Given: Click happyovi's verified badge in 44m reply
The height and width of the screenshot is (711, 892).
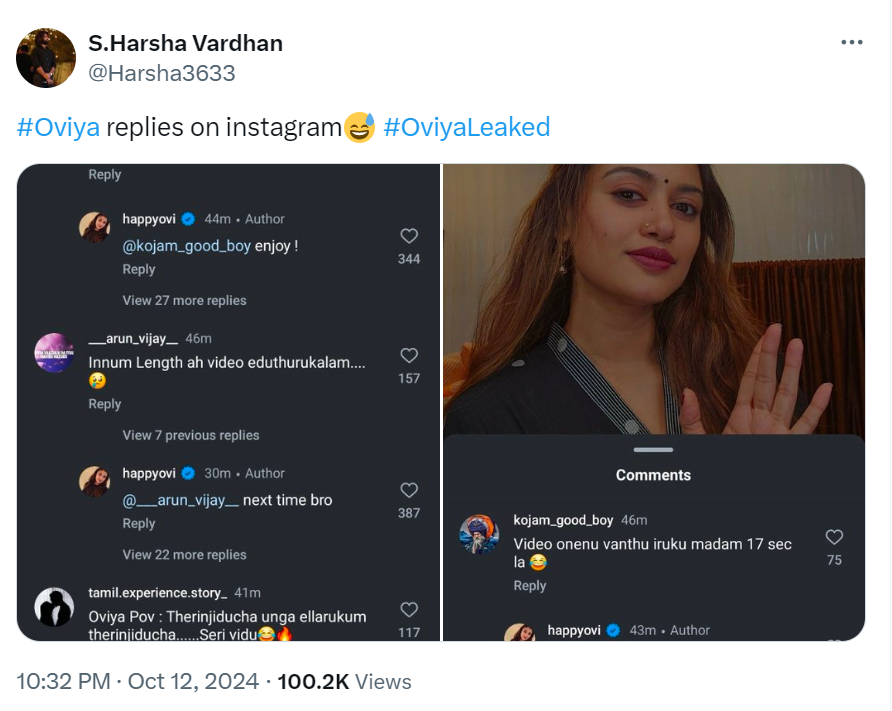Looking at the screenshot, I should pyautogui.click(x=187, y=219).
